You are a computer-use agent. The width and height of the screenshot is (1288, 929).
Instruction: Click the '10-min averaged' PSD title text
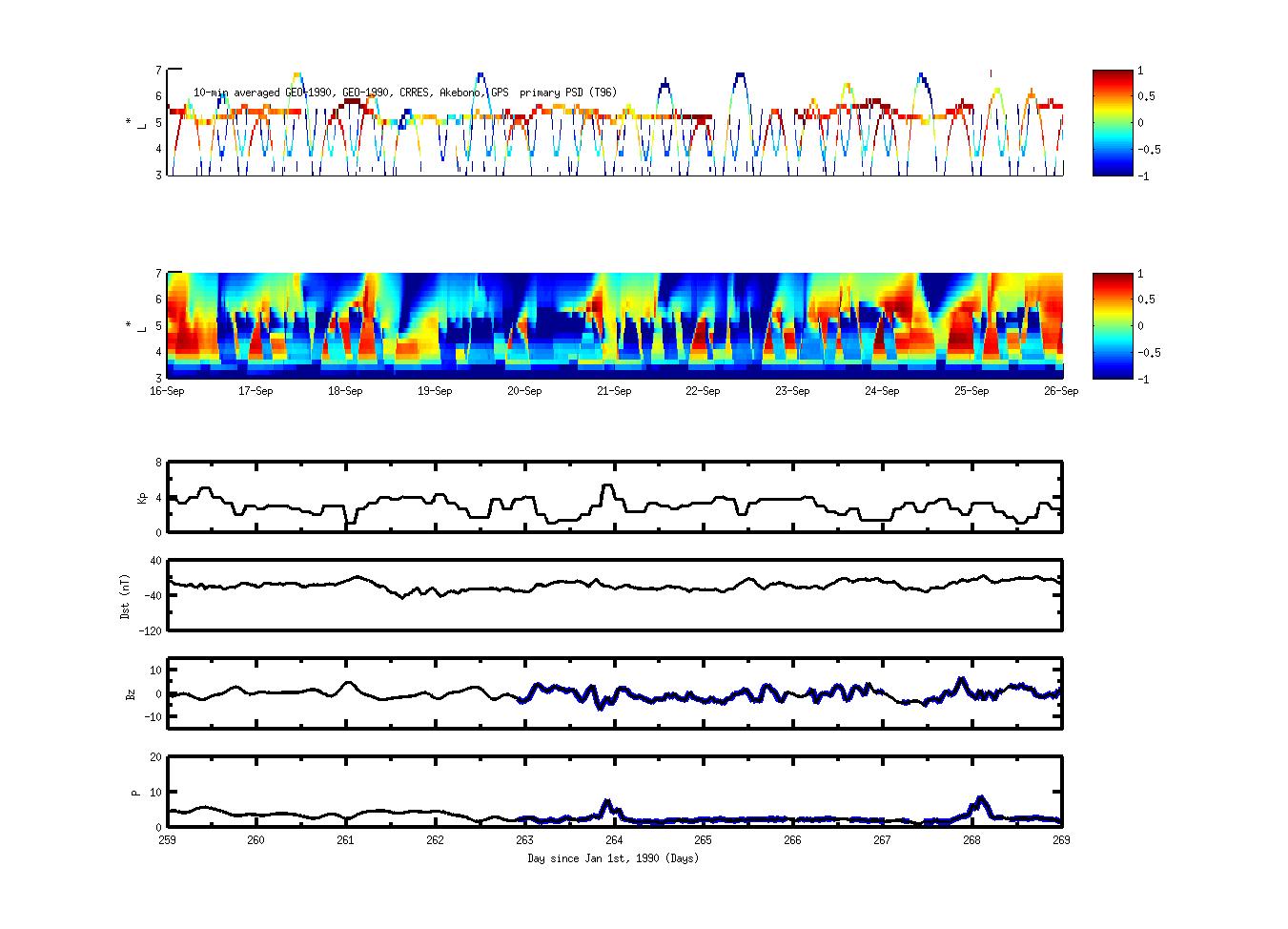click(404, 93)
